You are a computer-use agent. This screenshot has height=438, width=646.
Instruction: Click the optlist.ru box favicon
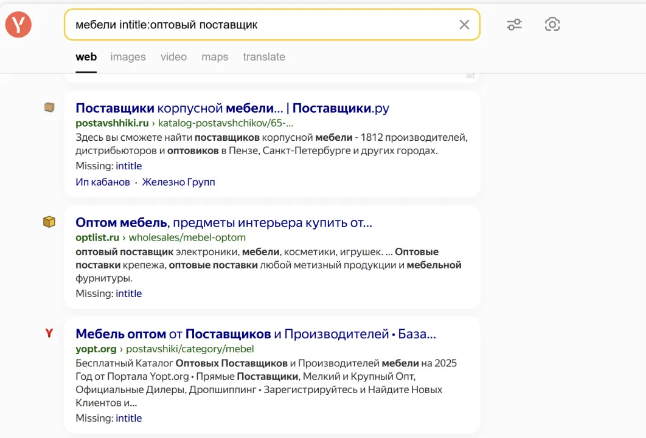48,222
